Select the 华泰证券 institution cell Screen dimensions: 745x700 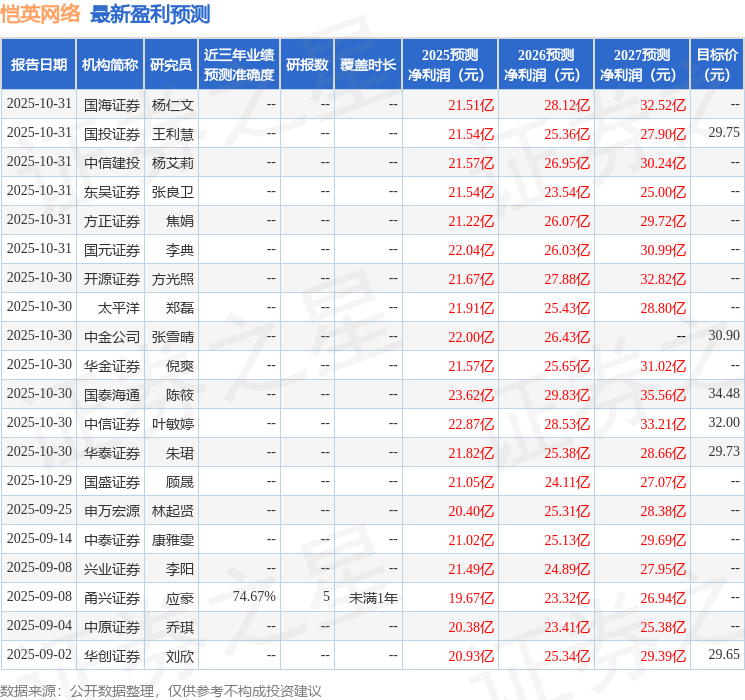(112, 453)
